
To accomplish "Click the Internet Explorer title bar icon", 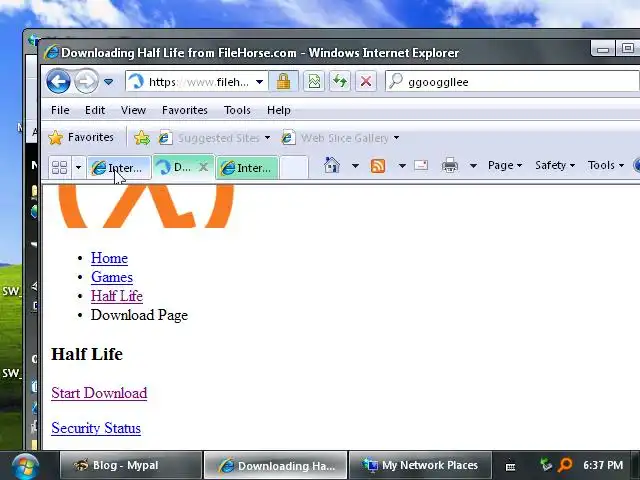I will [x=51, y=53].
